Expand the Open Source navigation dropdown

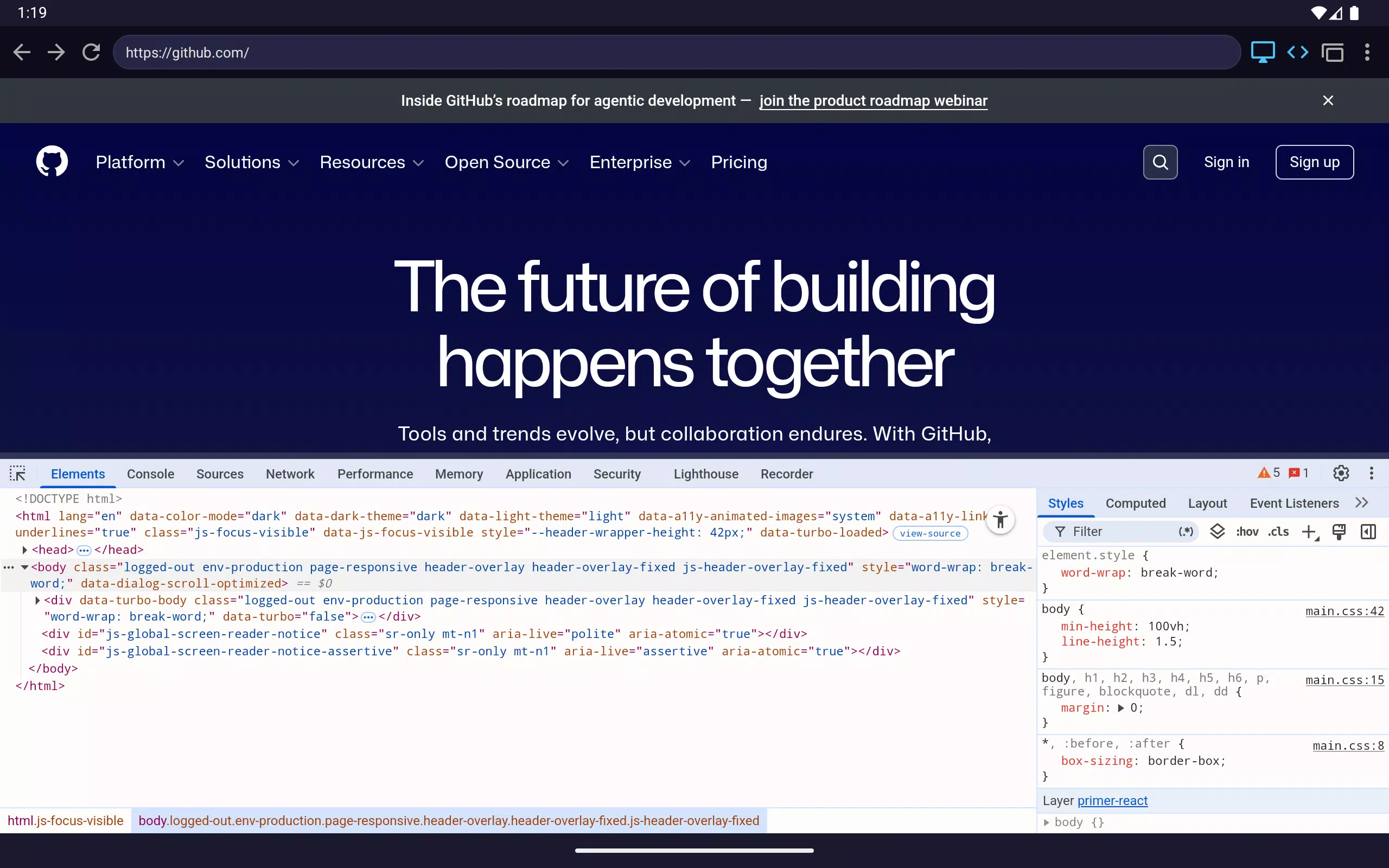pos(507,162)
